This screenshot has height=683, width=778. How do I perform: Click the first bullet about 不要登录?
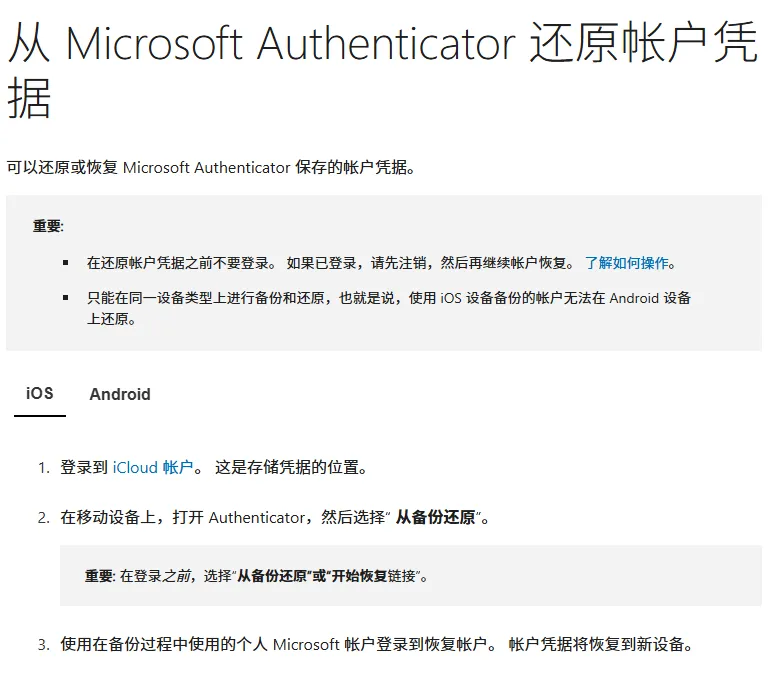click(330, 263)
